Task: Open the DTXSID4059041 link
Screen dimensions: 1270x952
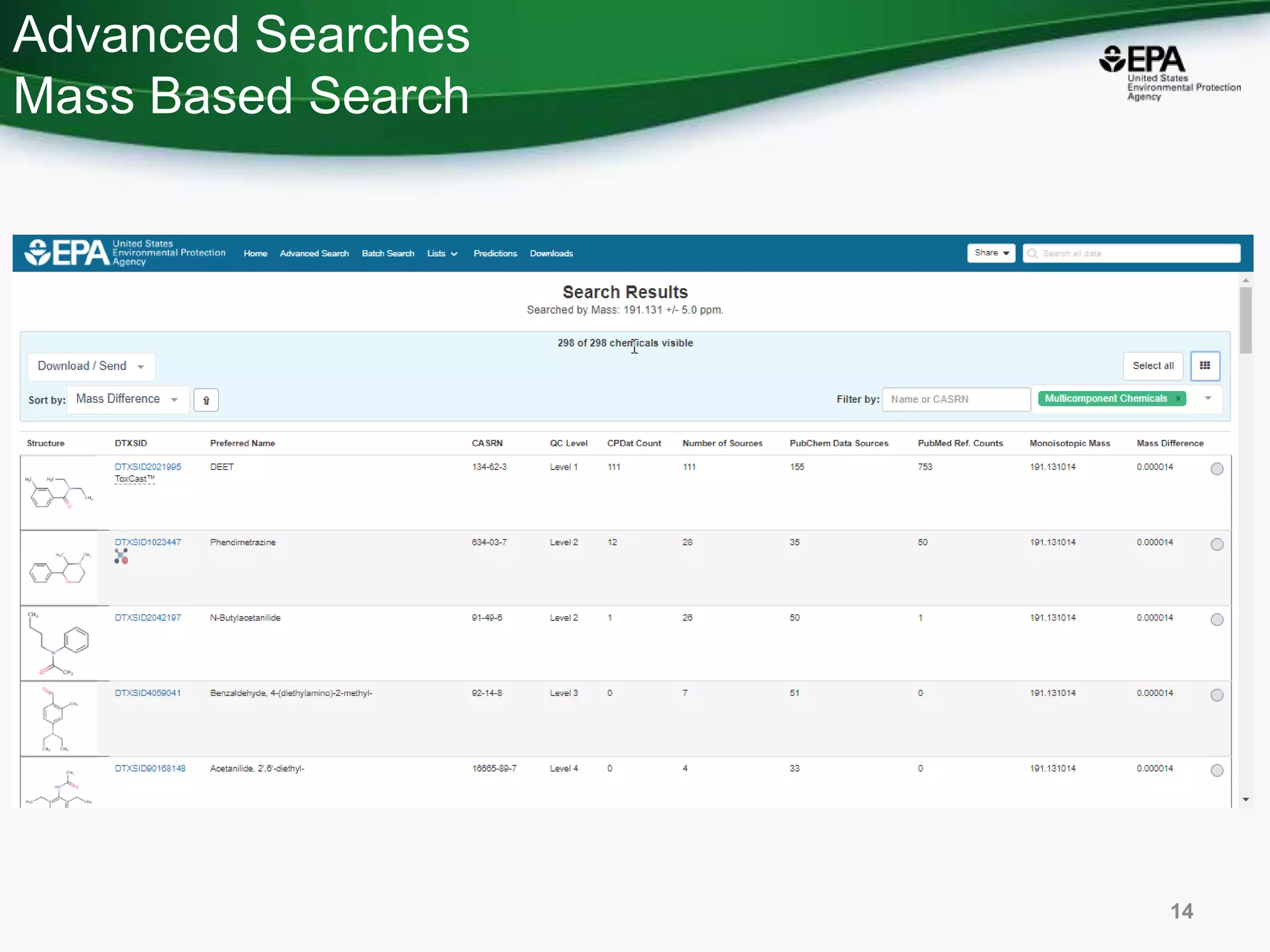Action: pyautogui.click(x=148, y=693)
